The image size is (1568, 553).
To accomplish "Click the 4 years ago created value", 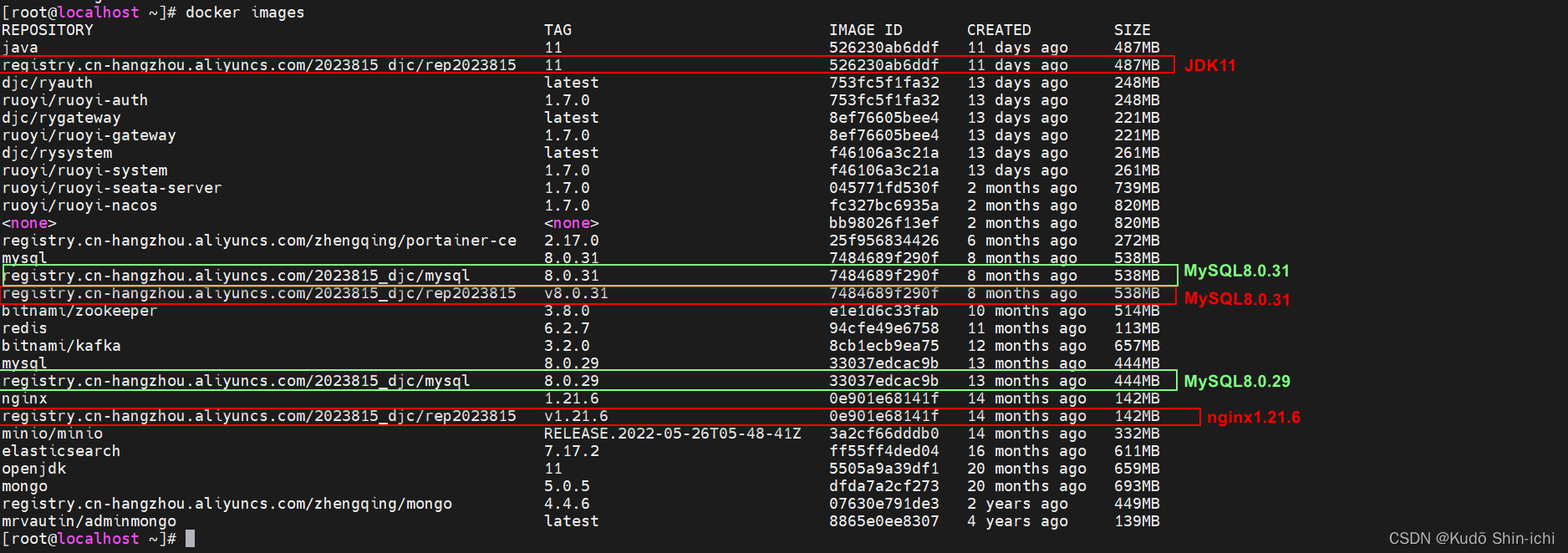I will pos(1017,521).
